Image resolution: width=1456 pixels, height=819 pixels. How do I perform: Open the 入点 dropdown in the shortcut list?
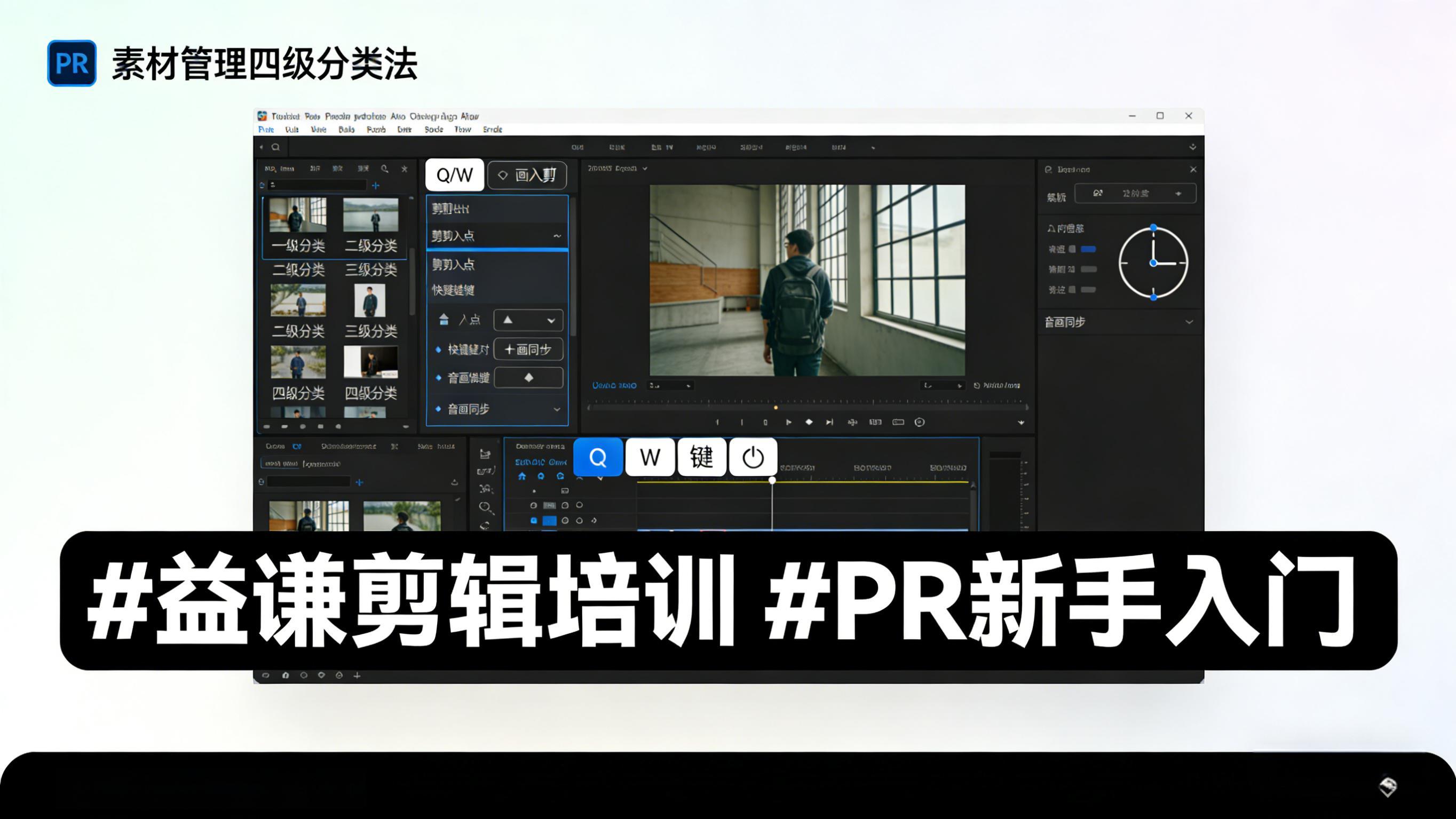pyautogui.click(x=527, y=320)
